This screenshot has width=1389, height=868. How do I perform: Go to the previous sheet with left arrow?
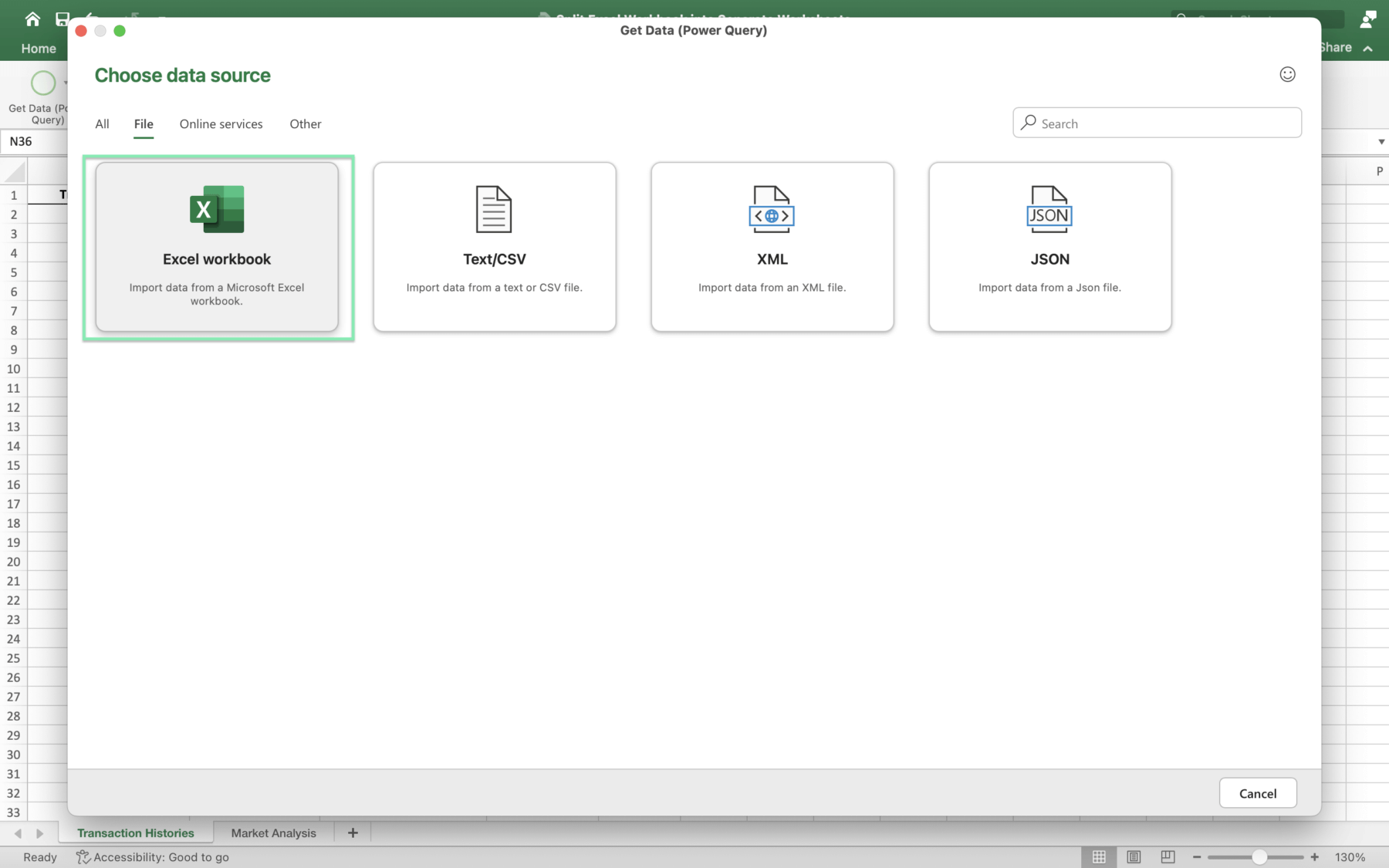(18, 833)
